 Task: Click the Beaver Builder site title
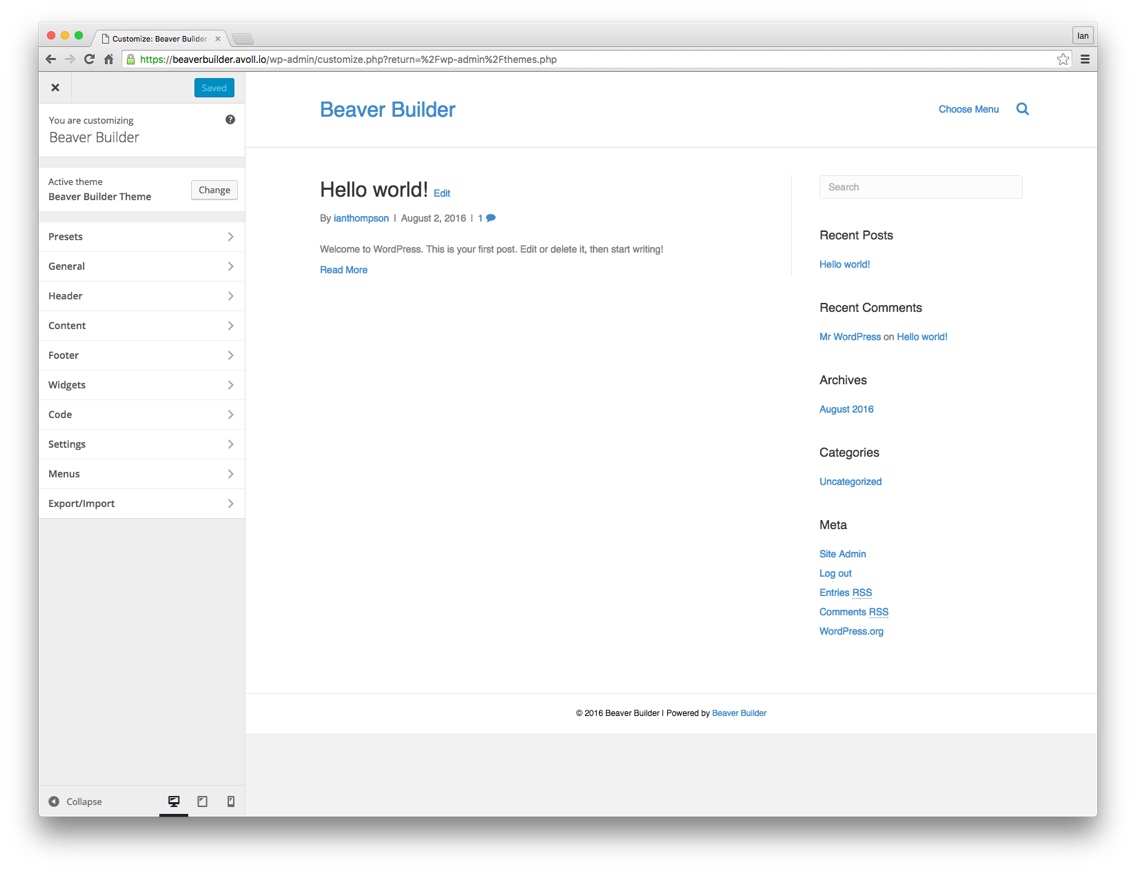(388, 109)
